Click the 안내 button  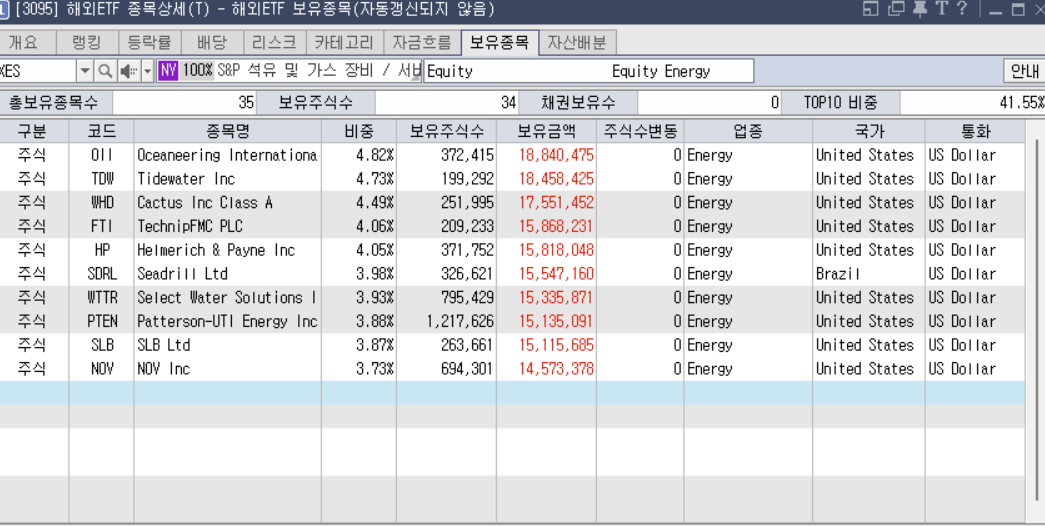pos(1024,71)
